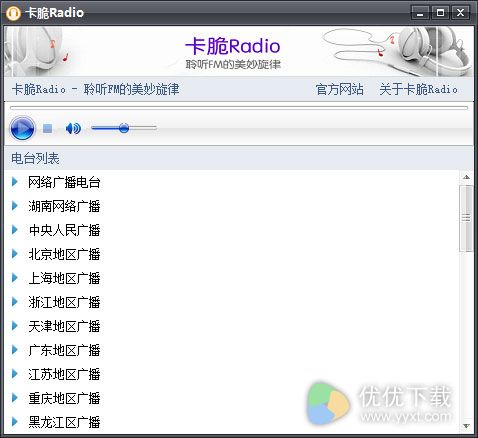Open the 官方网站 link
The width and height of the screenshot is (478, 438).
click(339, 89)
